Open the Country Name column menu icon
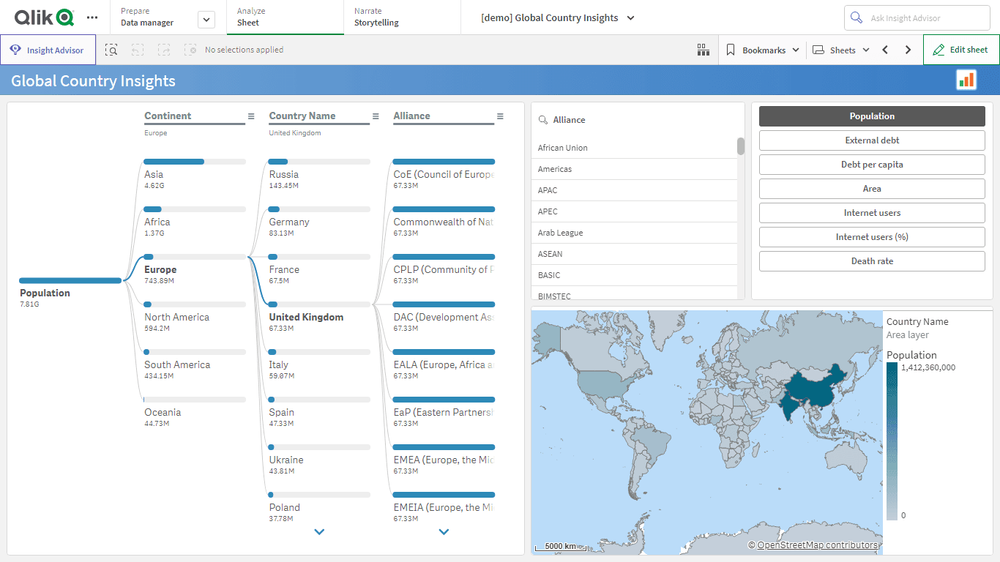 376,117
